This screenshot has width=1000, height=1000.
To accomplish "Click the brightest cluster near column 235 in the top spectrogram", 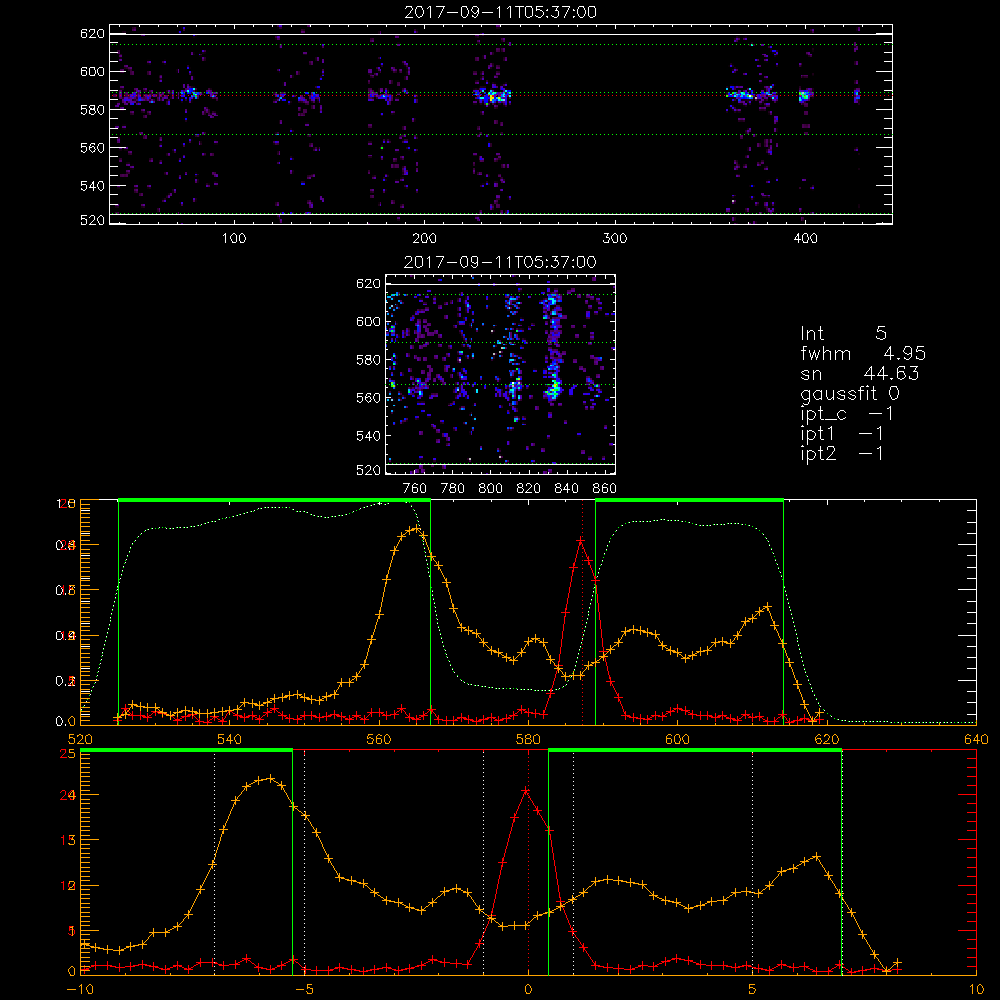I will [492, 96].
